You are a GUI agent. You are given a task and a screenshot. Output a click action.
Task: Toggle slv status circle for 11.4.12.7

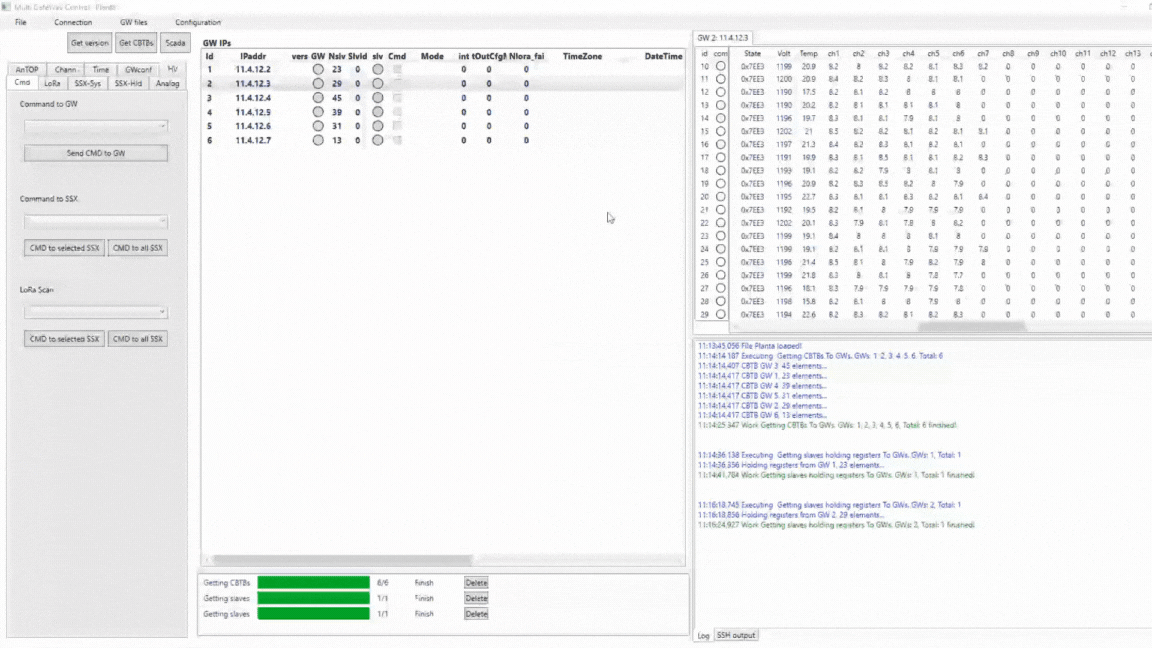click(378, 140)
